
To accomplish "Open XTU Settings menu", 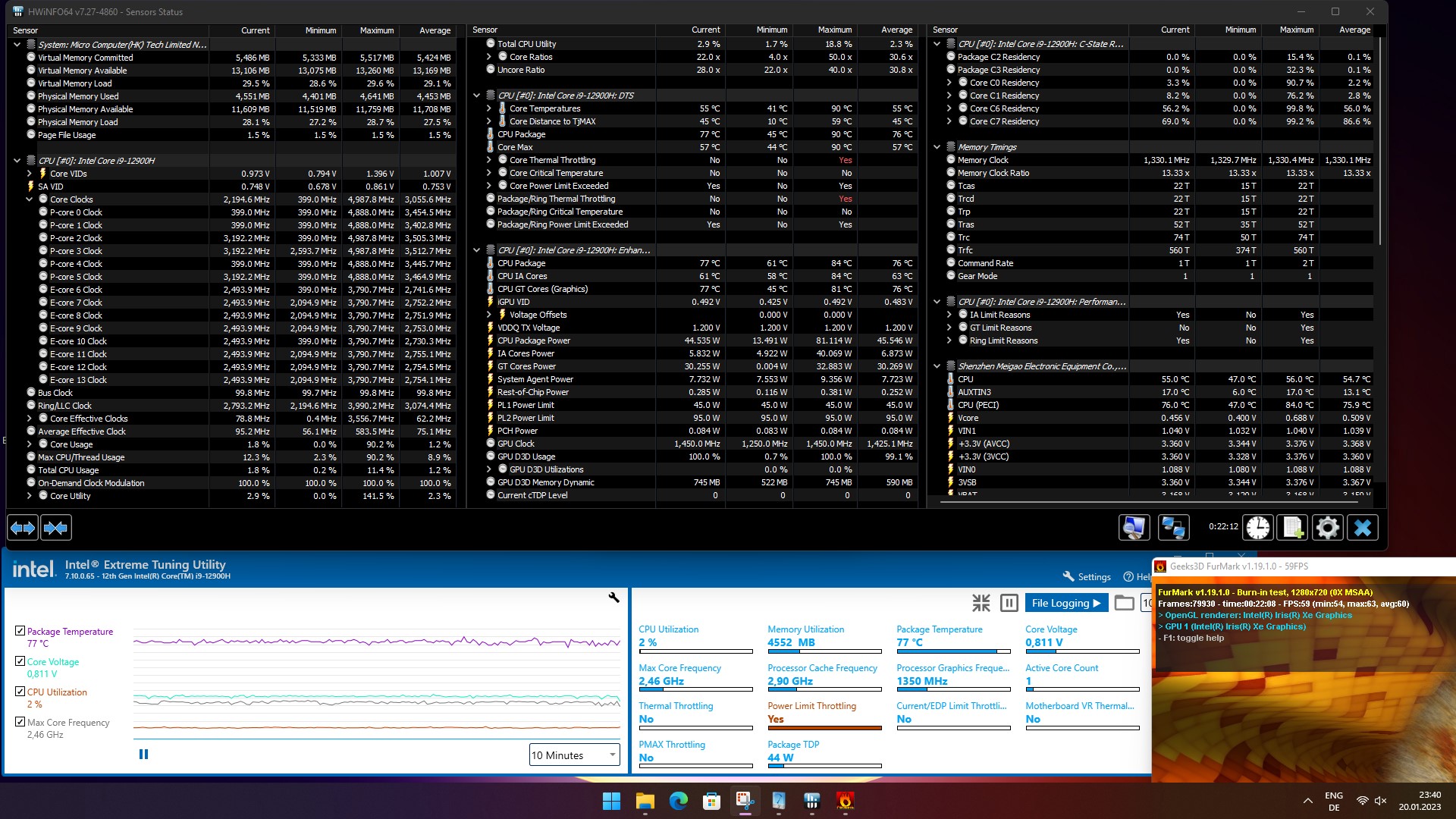I will (1087, 577).
